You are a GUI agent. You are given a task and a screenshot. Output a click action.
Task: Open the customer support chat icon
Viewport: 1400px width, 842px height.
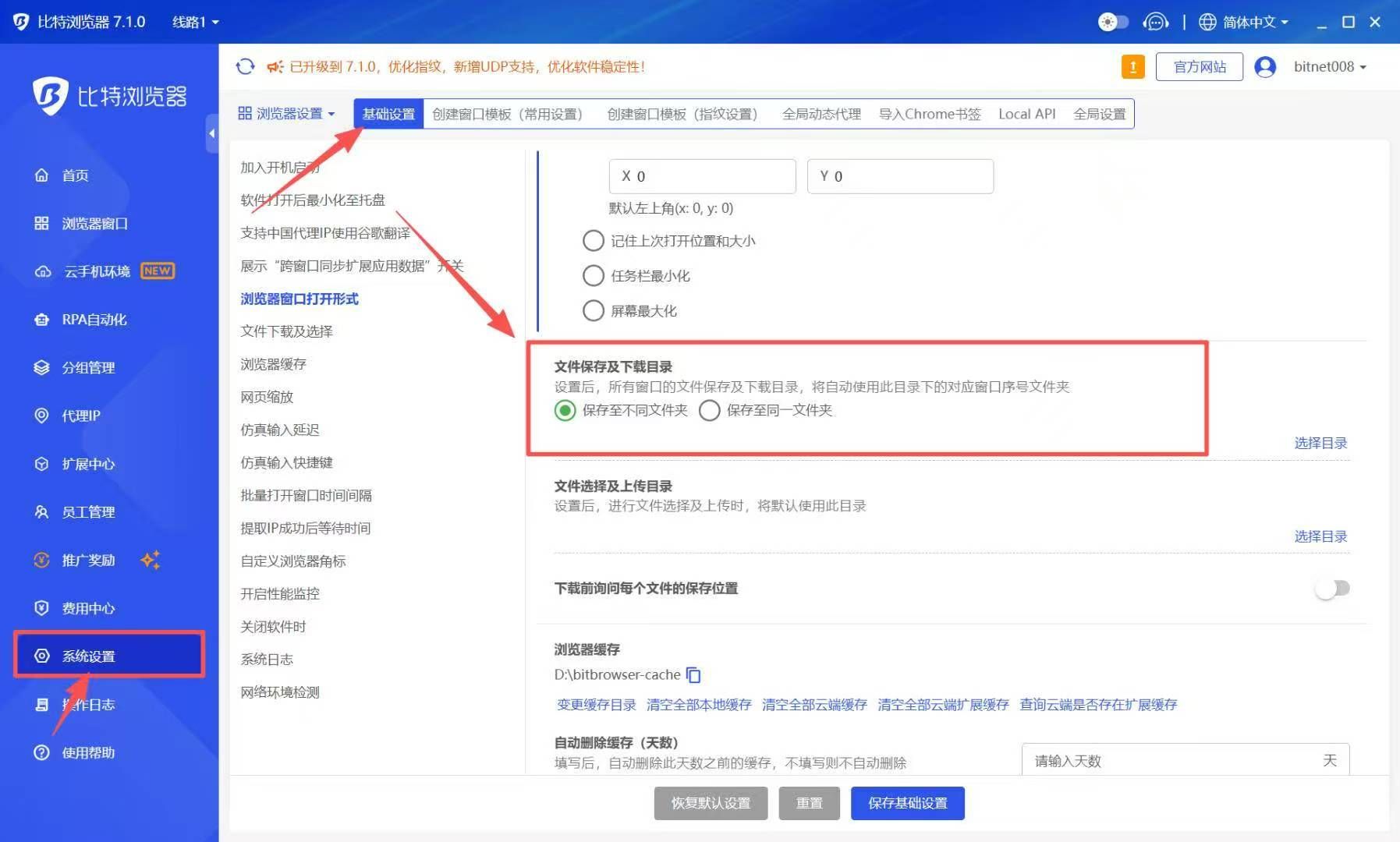[x=1156, y=21]
